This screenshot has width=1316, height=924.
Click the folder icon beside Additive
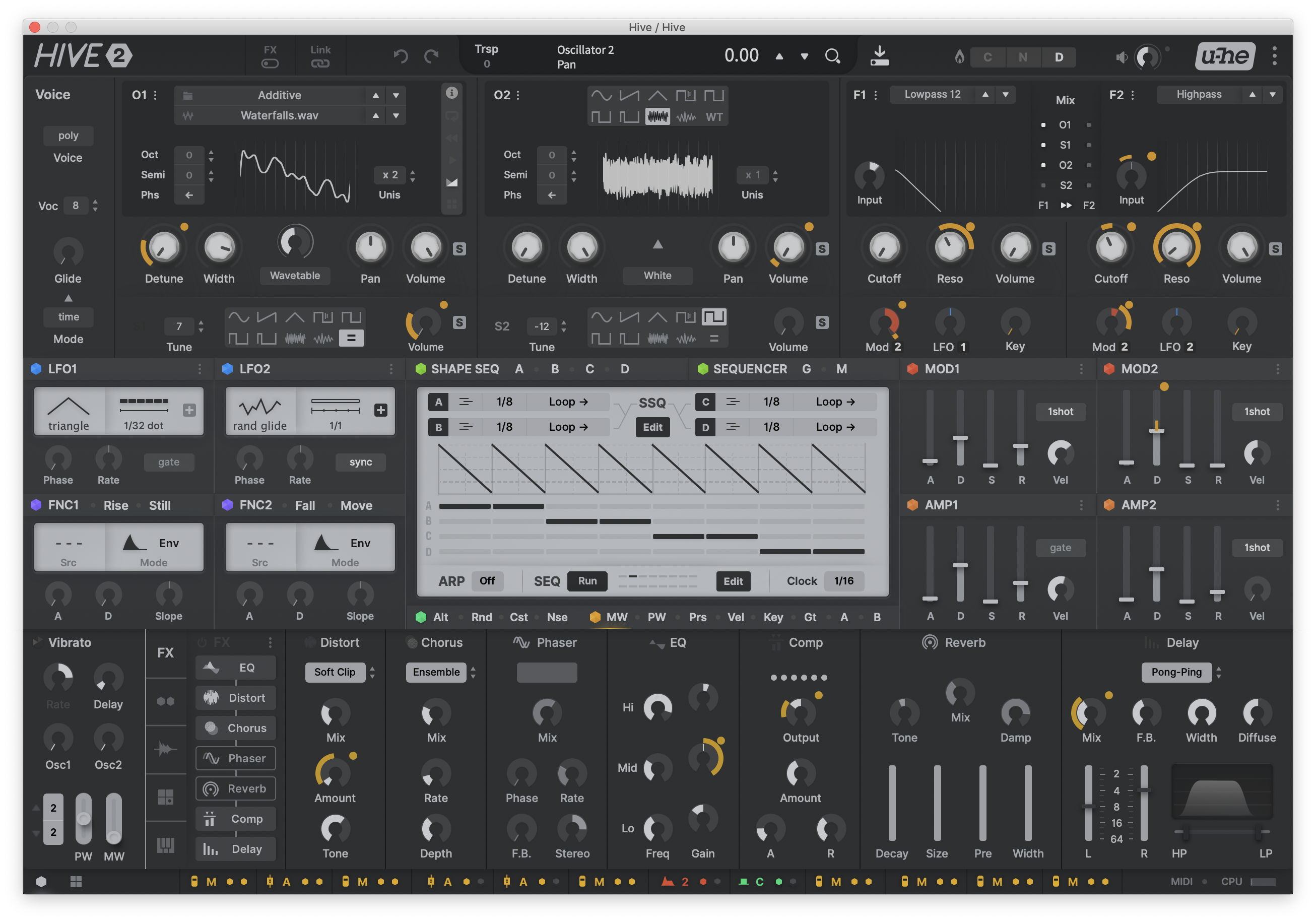tap(187, 95)
